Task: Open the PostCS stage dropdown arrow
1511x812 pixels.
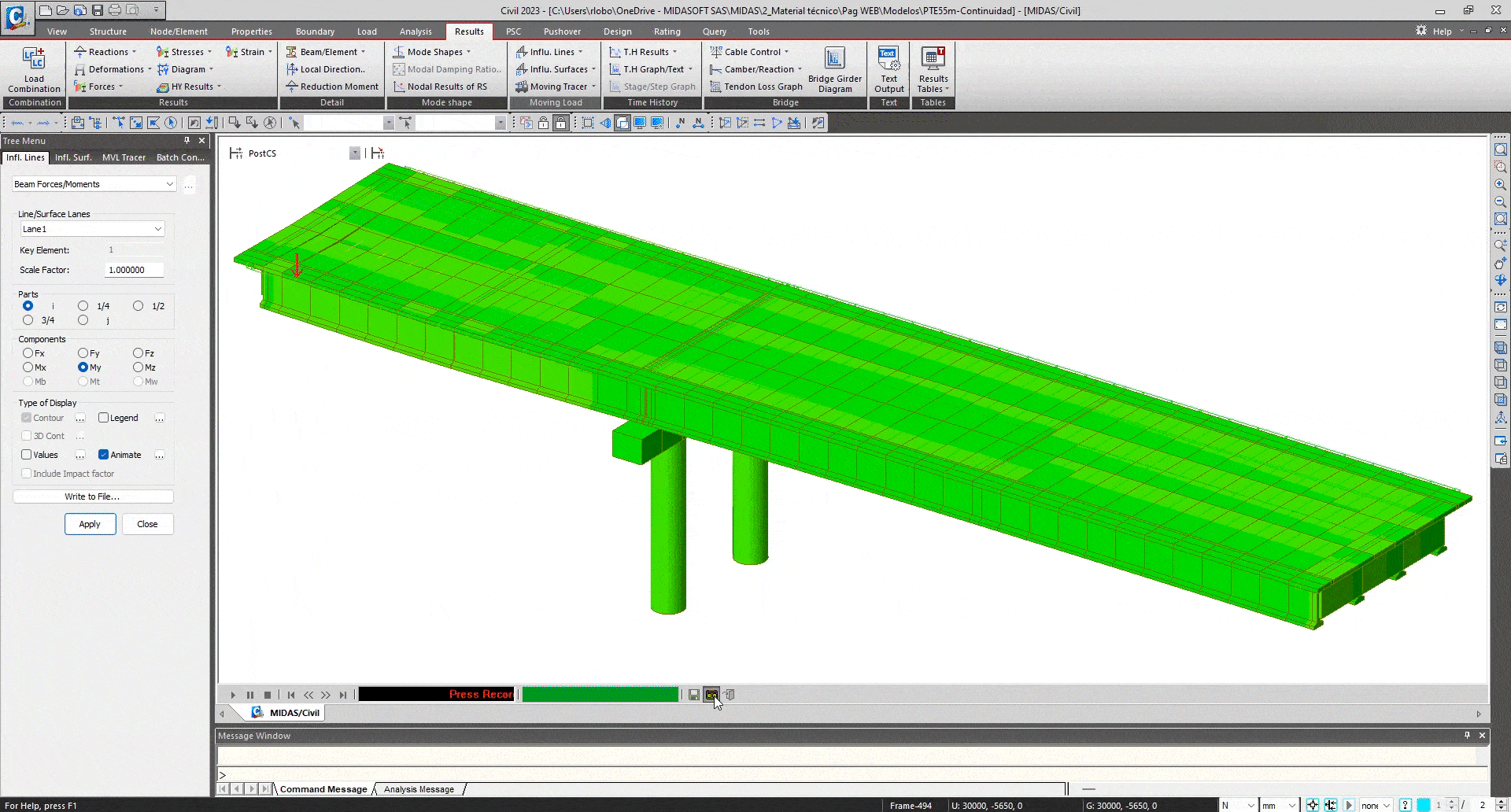Action: pos(355,153)
